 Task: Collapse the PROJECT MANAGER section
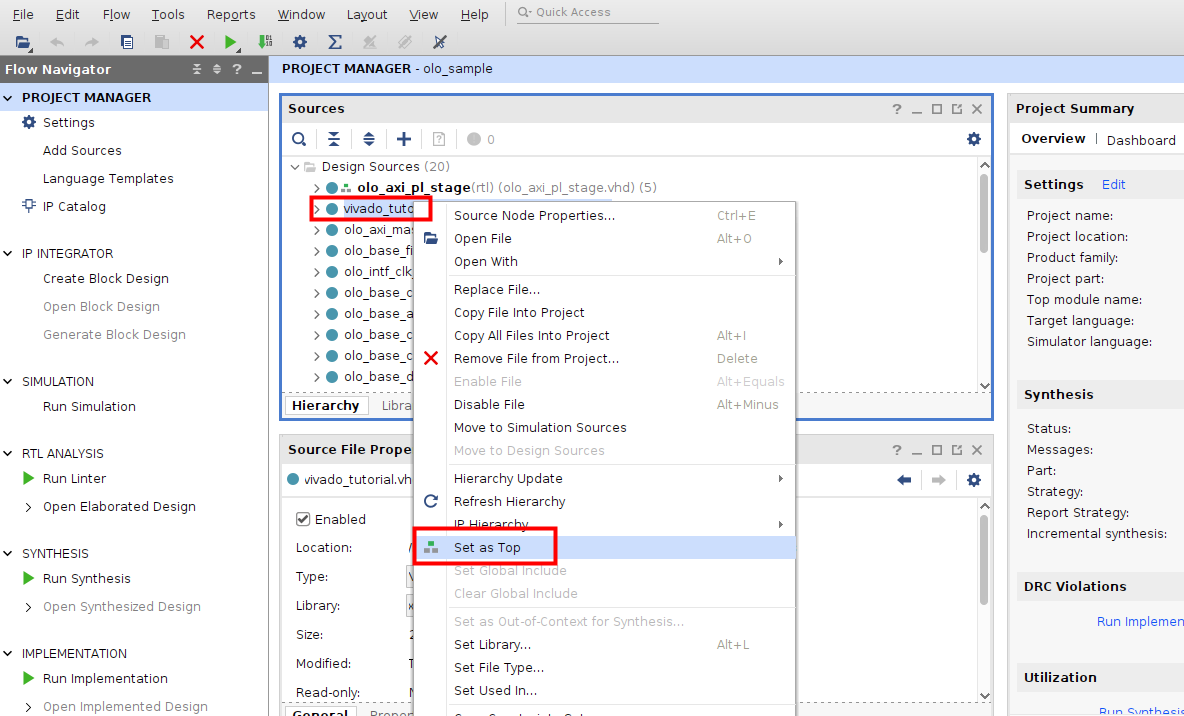8,97
